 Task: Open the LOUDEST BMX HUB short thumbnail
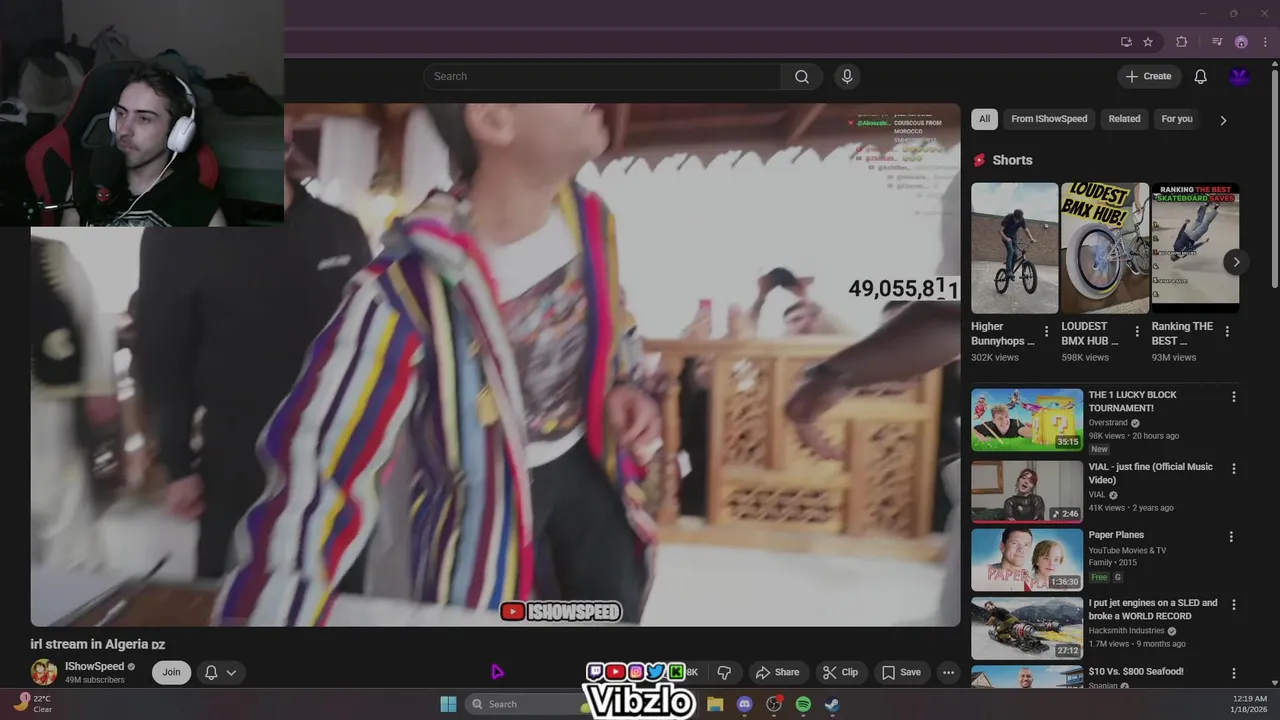click(1104, 248)
